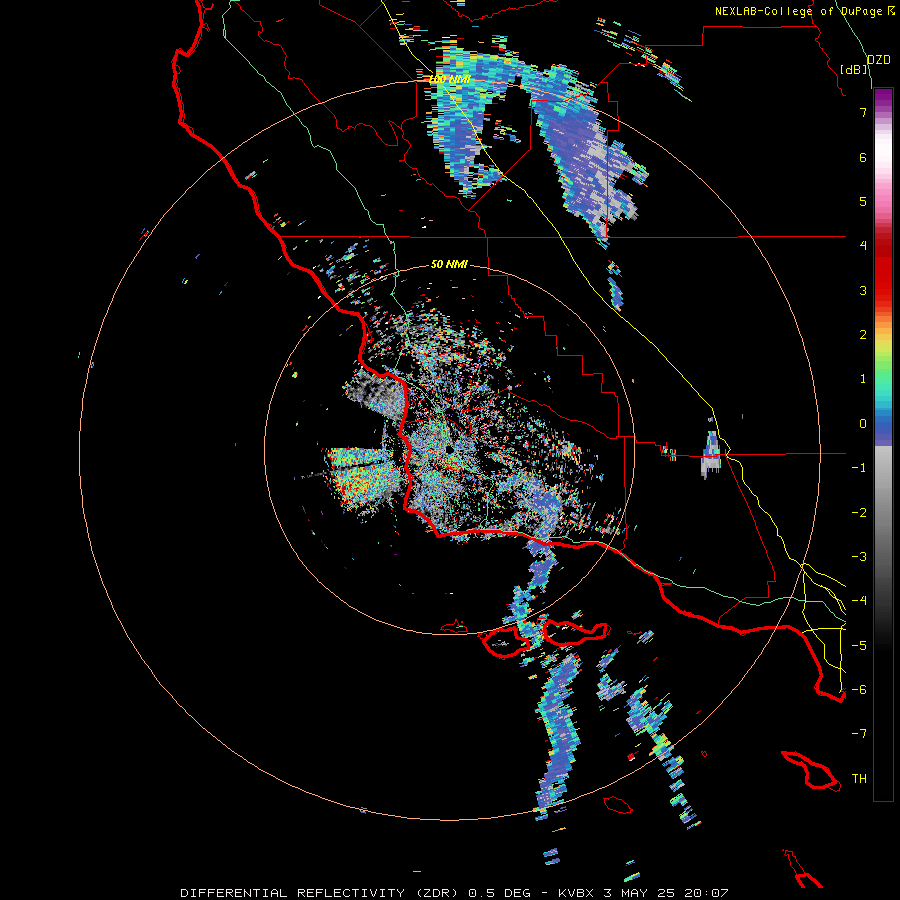
Task: Click the 6 value on the scale
Action: 863,157
